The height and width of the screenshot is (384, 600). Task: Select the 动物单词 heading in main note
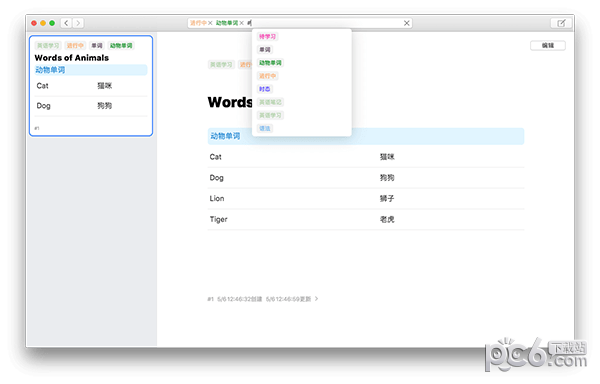tap(225, 136)
